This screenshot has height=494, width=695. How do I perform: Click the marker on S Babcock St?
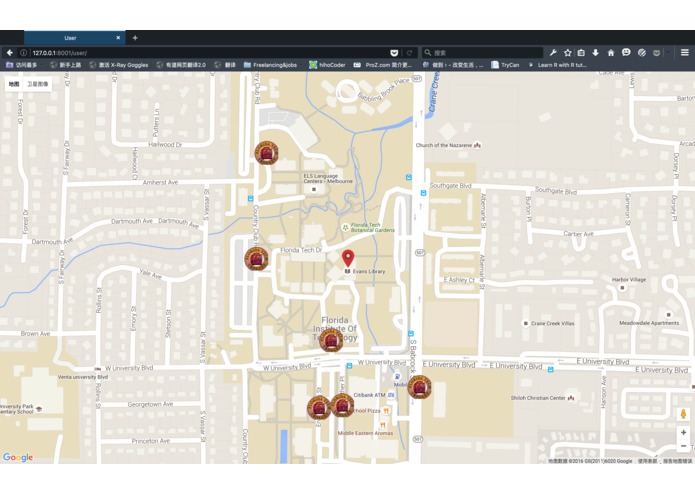click(x=419, y=387)
